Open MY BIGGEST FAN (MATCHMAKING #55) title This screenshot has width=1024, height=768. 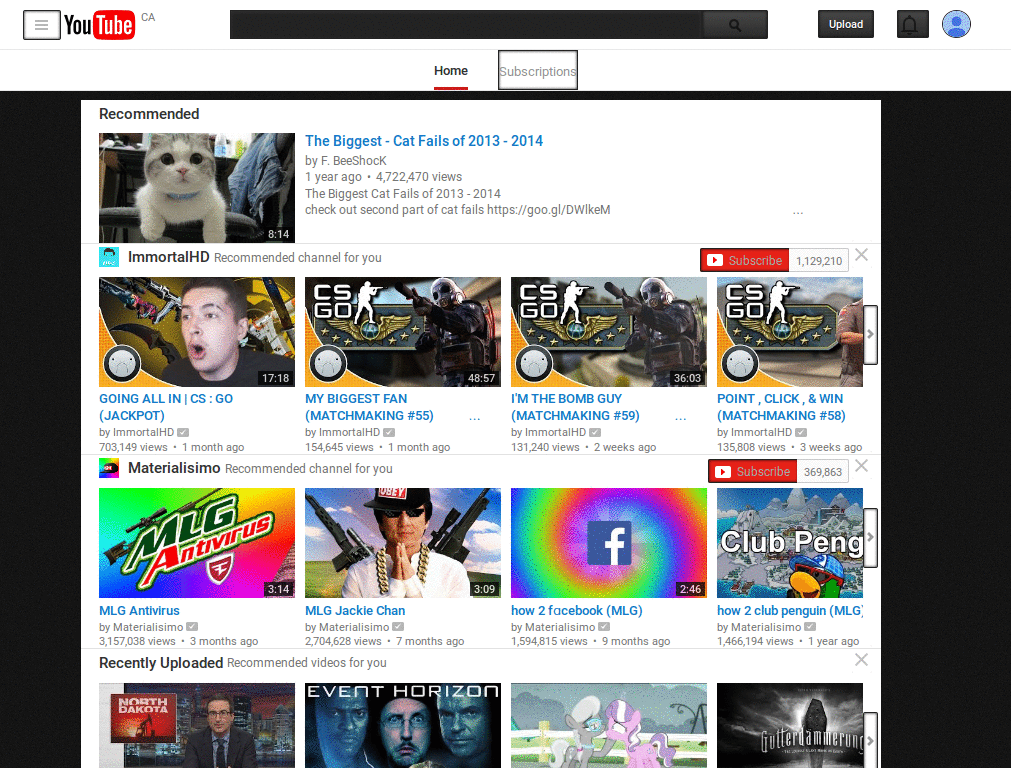(369, 407)
